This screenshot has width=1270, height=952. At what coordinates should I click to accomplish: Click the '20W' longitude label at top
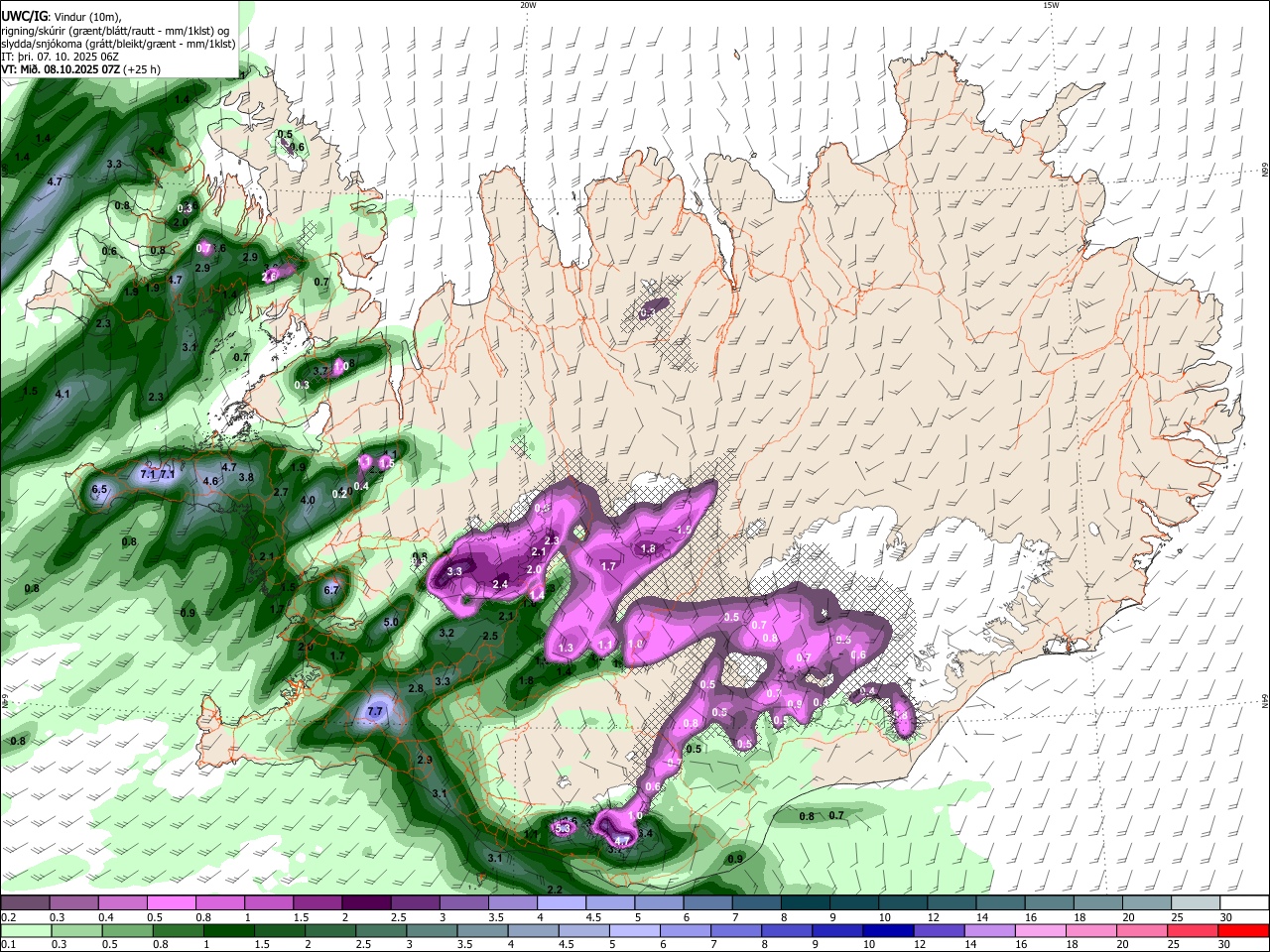(x=528, y=5)
